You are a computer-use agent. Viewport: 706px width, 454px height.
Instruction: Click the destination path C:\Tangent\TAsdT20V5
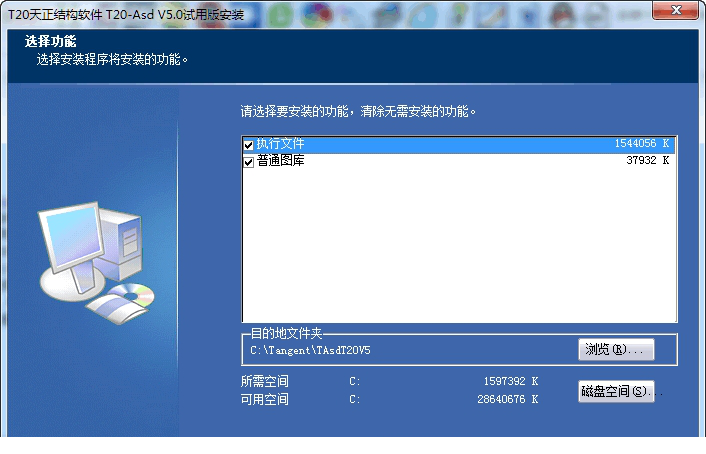click(x=310, y=350)
